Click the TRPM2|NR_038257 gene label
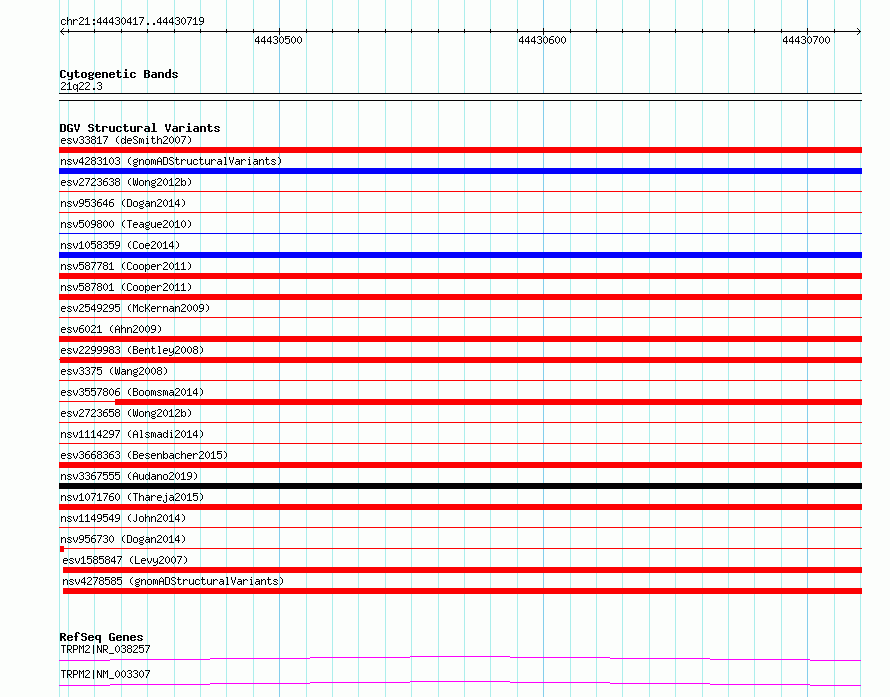The image size is (890, 697). click(105, 649)
